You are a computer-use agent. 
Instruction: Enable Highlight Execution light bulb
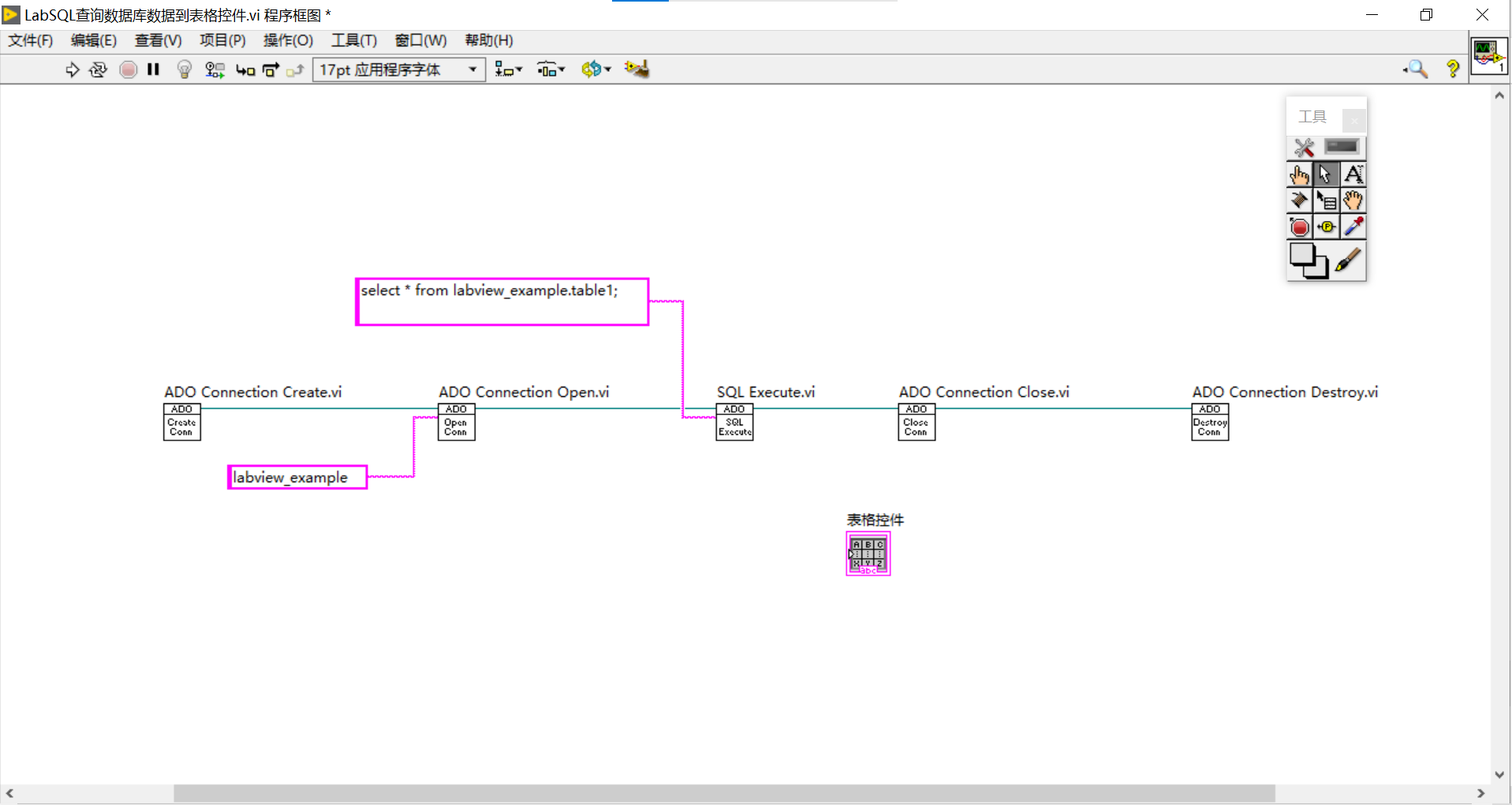[x=183, y=69]
